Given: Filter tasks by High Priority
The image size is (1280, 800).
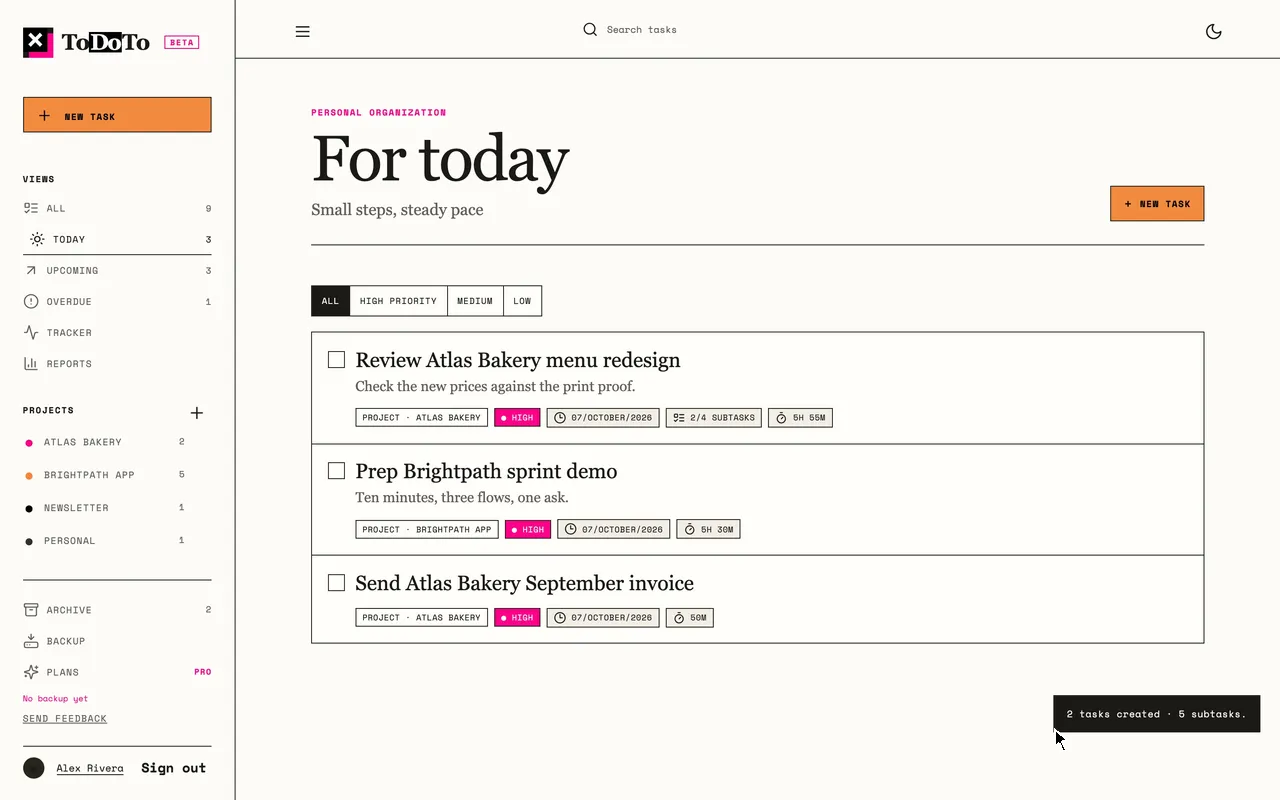Looking at the screenshot, I should coord(398,301).
